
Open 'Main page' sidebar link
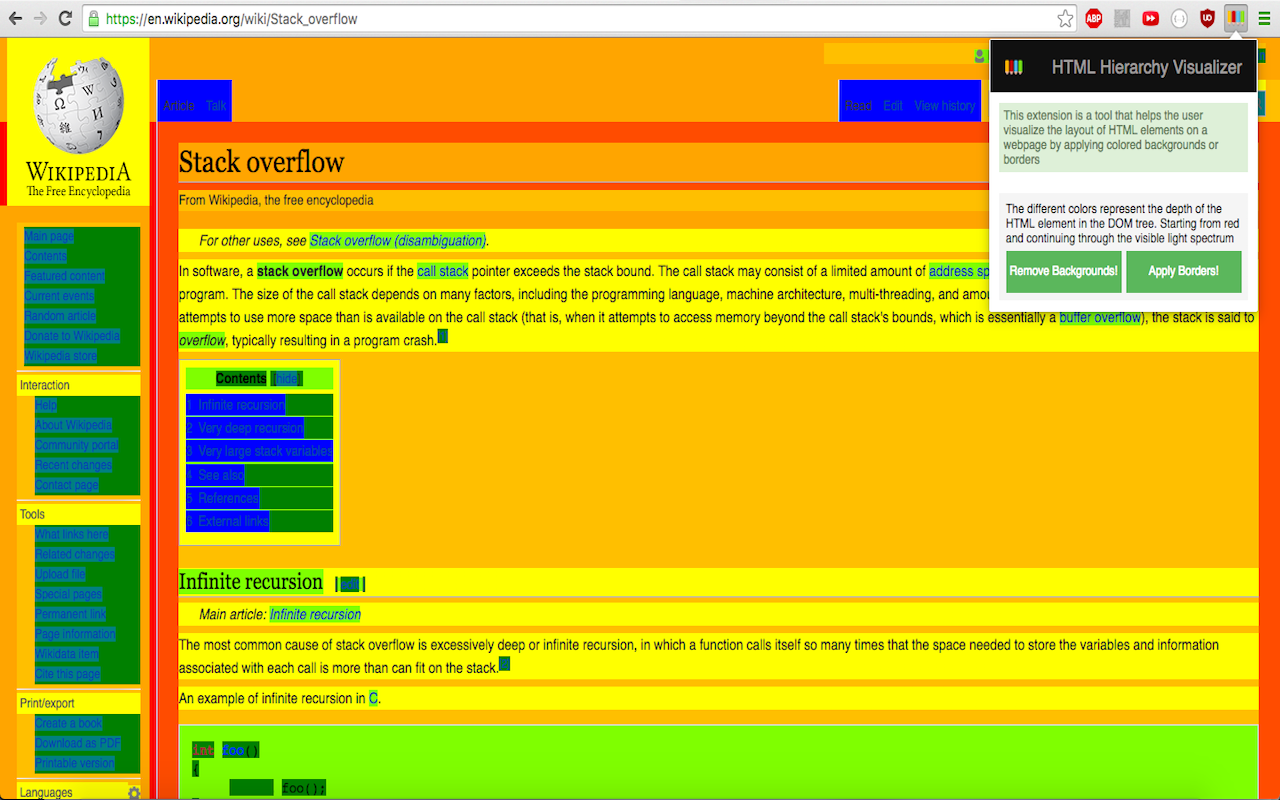tap(49, 237)
